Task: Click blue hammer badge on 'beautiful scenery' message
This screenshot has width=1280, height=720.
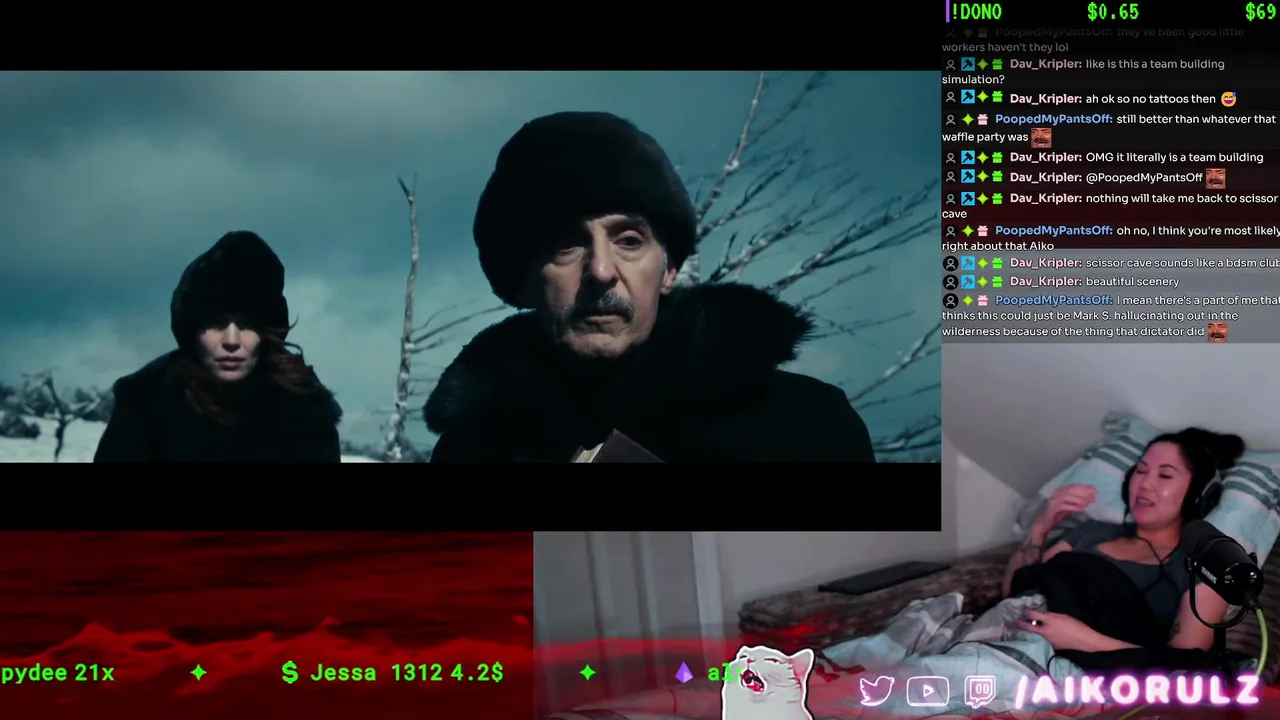Action: [x=967, y=282]
